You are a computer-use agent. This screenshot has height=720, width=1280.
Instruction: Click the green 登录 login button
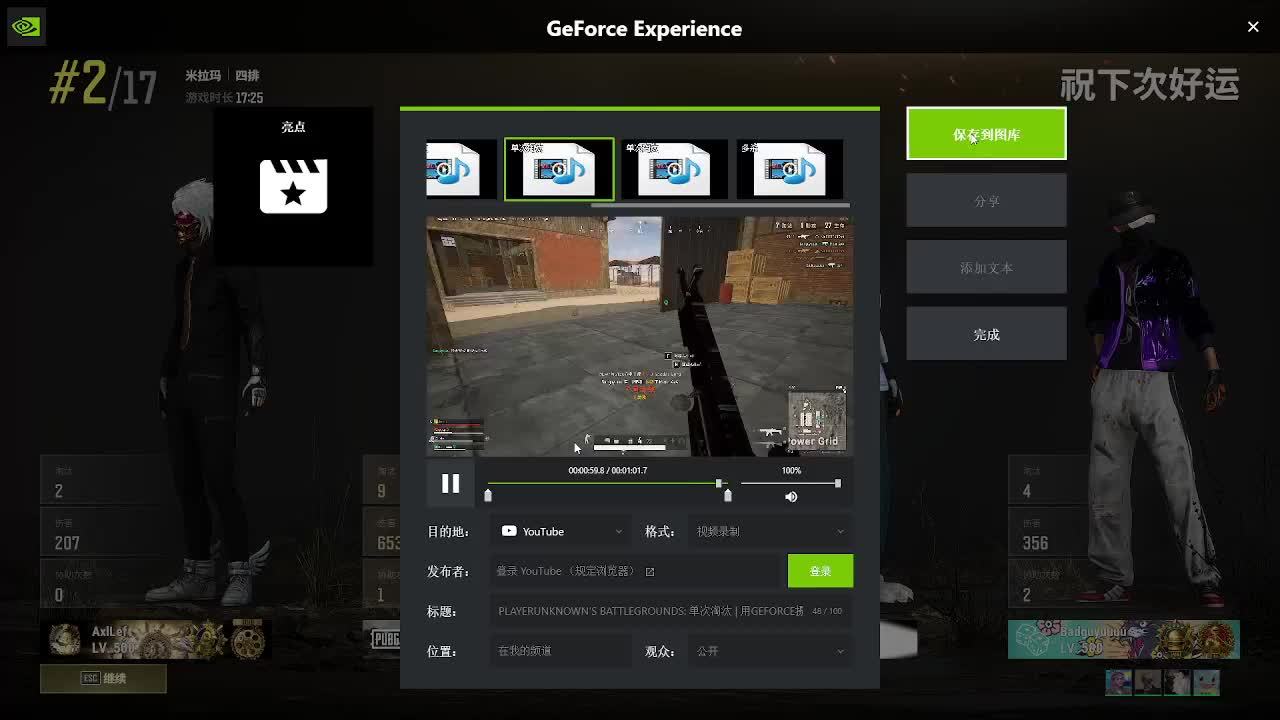click(820, 571)
